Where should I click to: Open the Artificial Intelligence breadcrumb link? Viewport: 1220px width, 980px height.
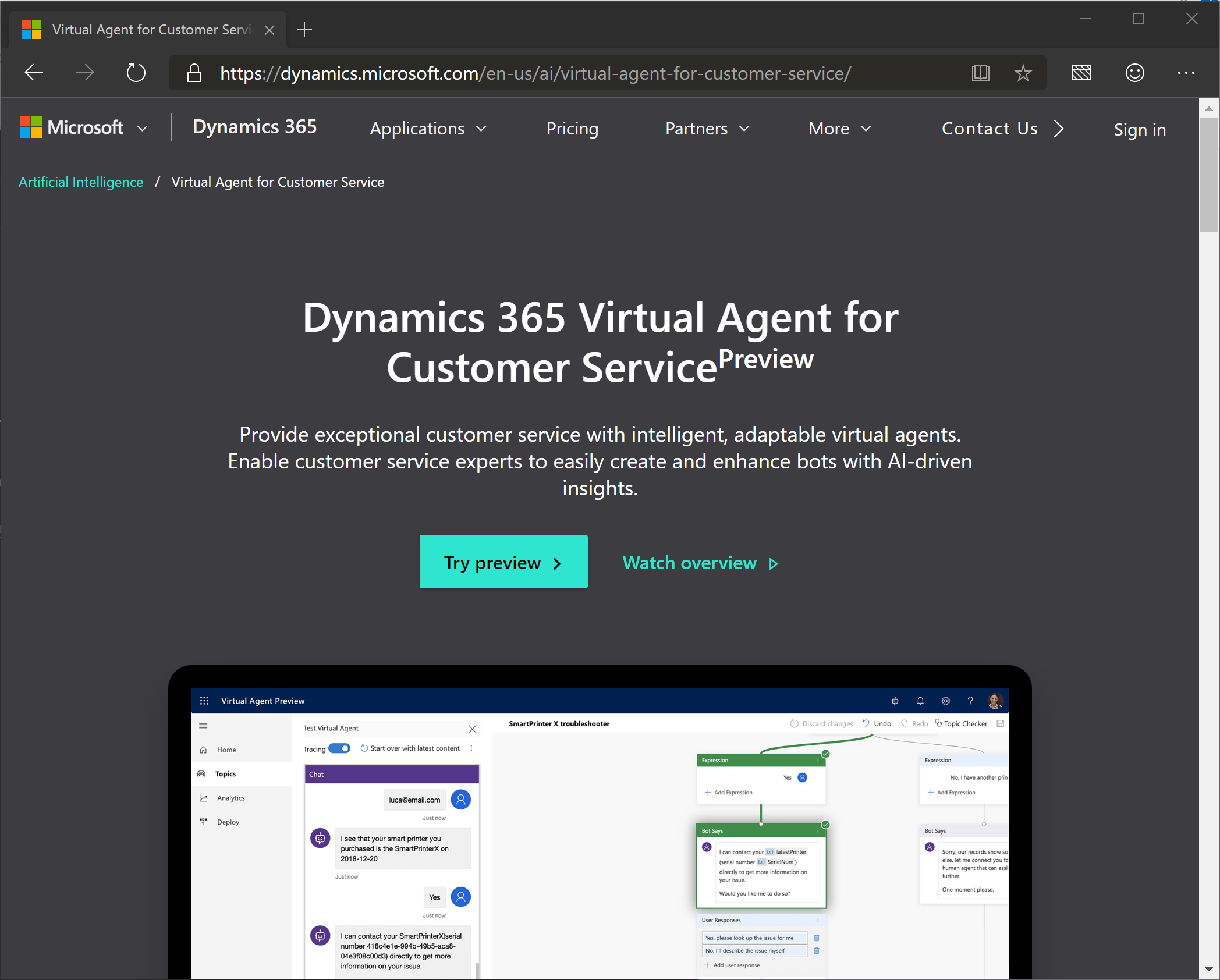pyautogui.click(x=81, y=182)
